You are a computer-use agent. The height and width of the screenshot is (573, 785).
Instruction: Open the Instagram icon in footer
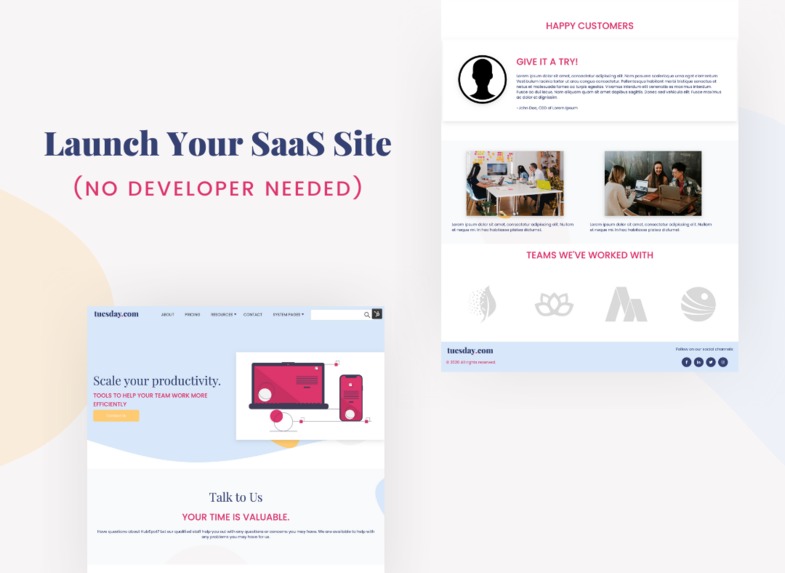coord(723,362)
